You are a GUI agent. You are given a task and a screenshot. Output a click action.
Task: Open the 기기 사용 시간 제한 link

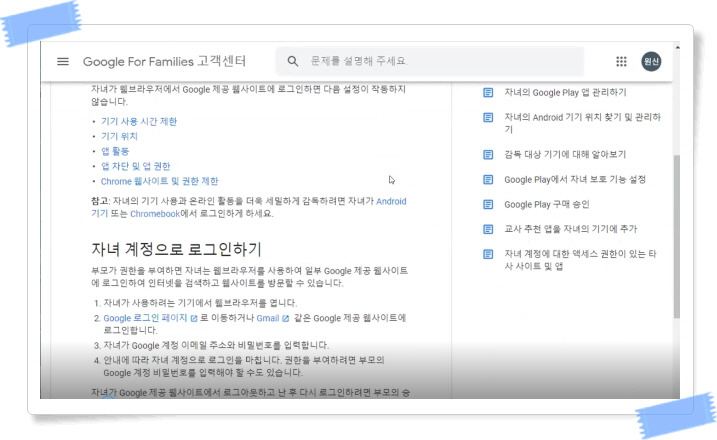pyautogui.click(x=139, y=122)
